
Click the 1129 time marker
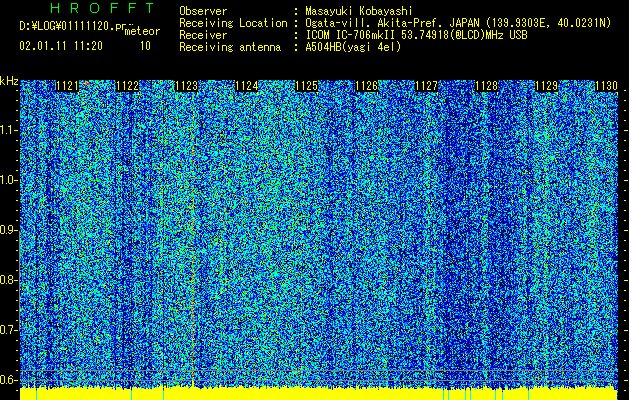point(547,86)
